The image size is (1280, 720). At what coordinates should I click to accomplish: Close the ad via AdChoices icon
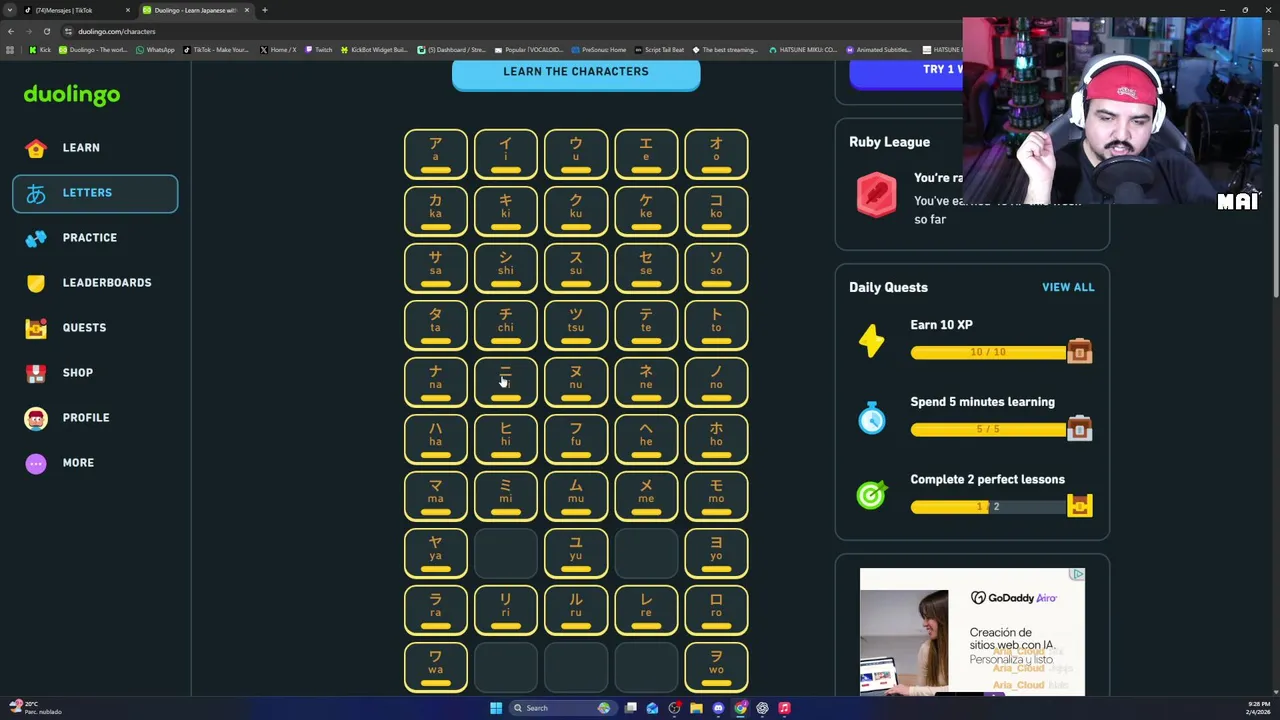1077,575
